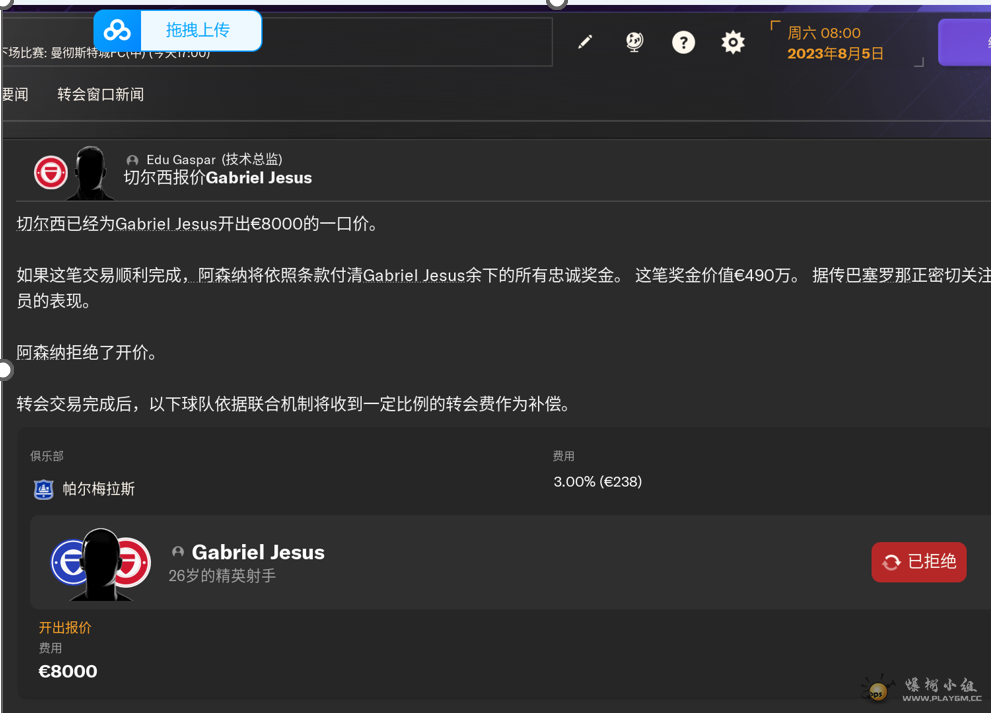
Task: Click the person icon before Edu Gaspar
Action: (132, 161)
